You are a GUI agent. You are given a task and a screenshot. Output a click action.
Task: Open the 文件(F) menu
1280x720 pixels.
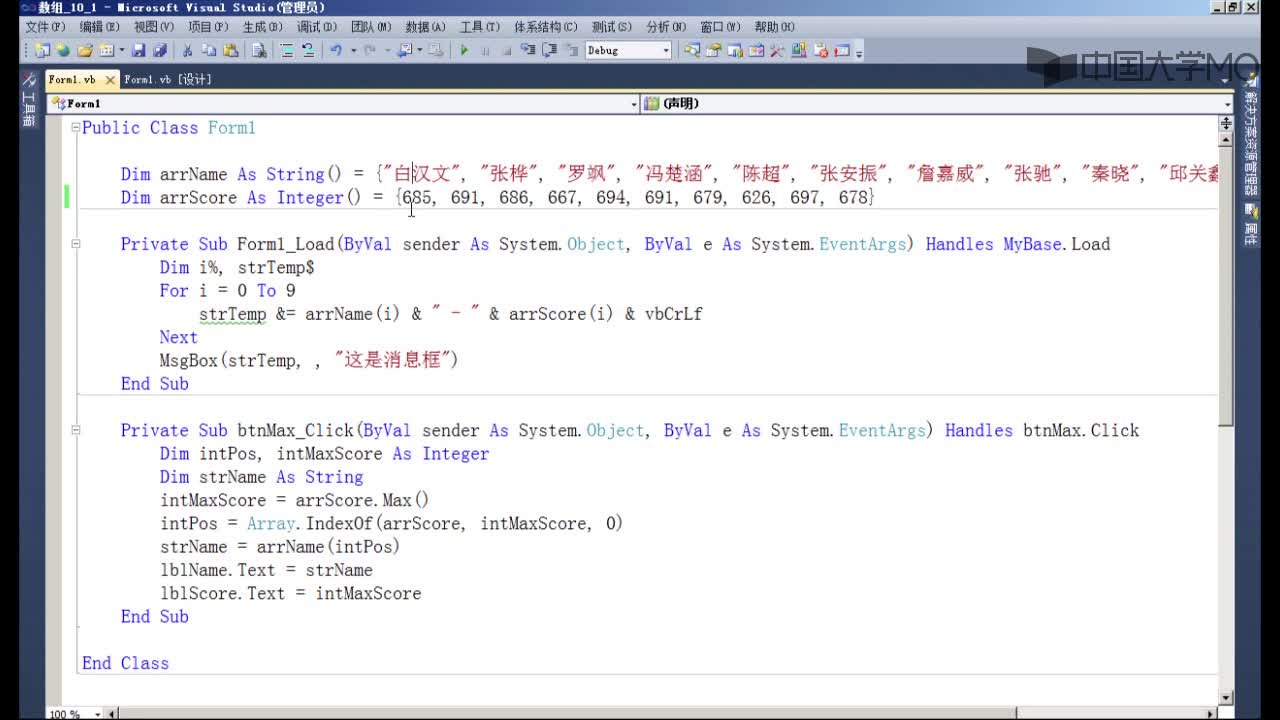click(45, 27)
